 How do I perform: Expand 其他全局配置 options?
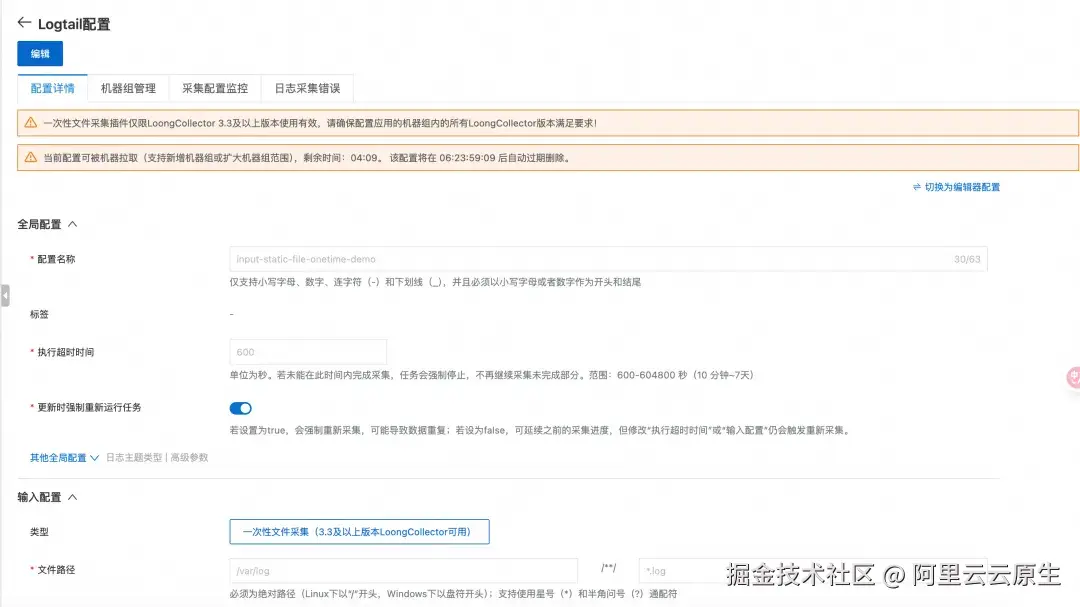[64, 457]
